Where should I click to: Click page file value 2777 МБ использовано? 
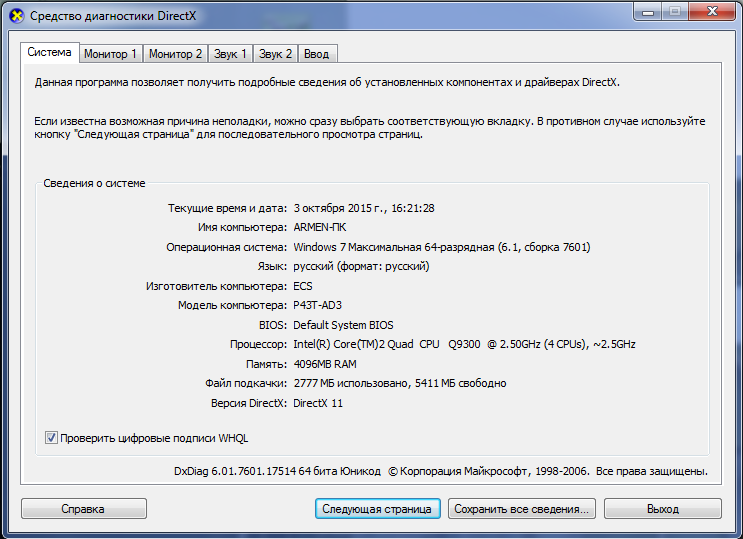pos(353,383)
